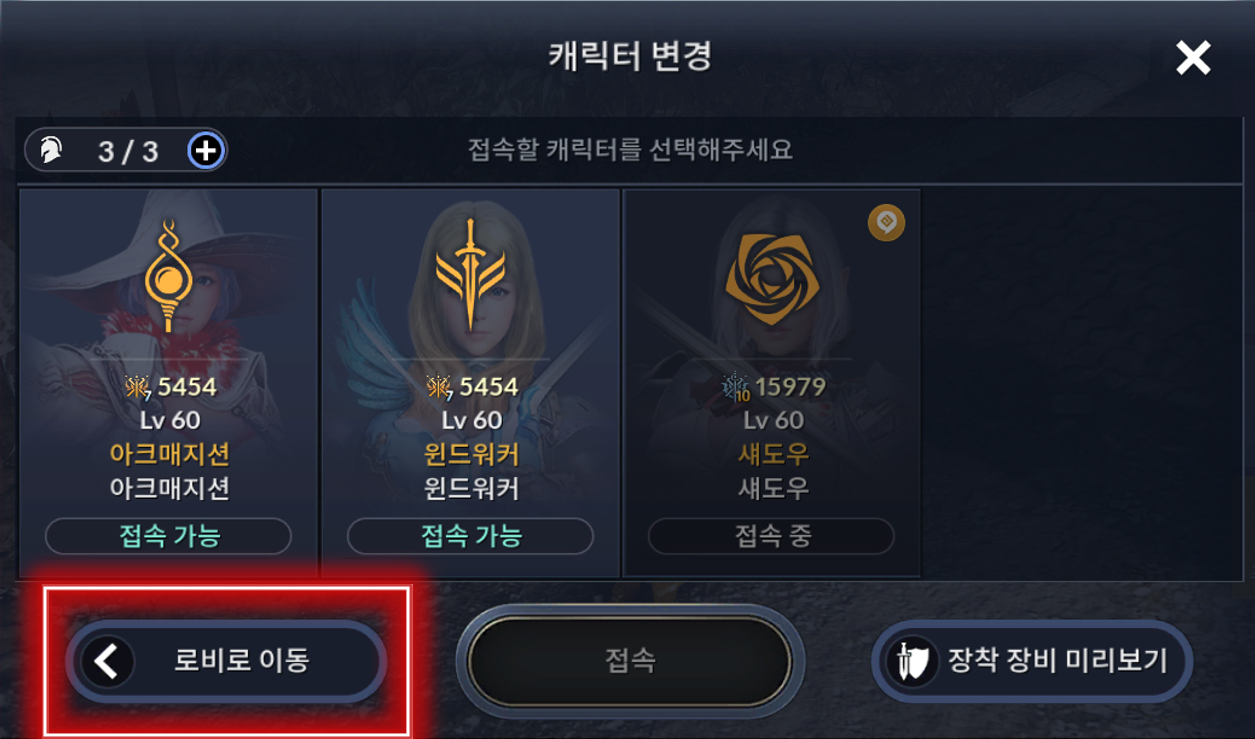Click 접속 가능 status under 아크매지션
The height and width of the screenshot is (739, 1255).
[x=168, y=536]
